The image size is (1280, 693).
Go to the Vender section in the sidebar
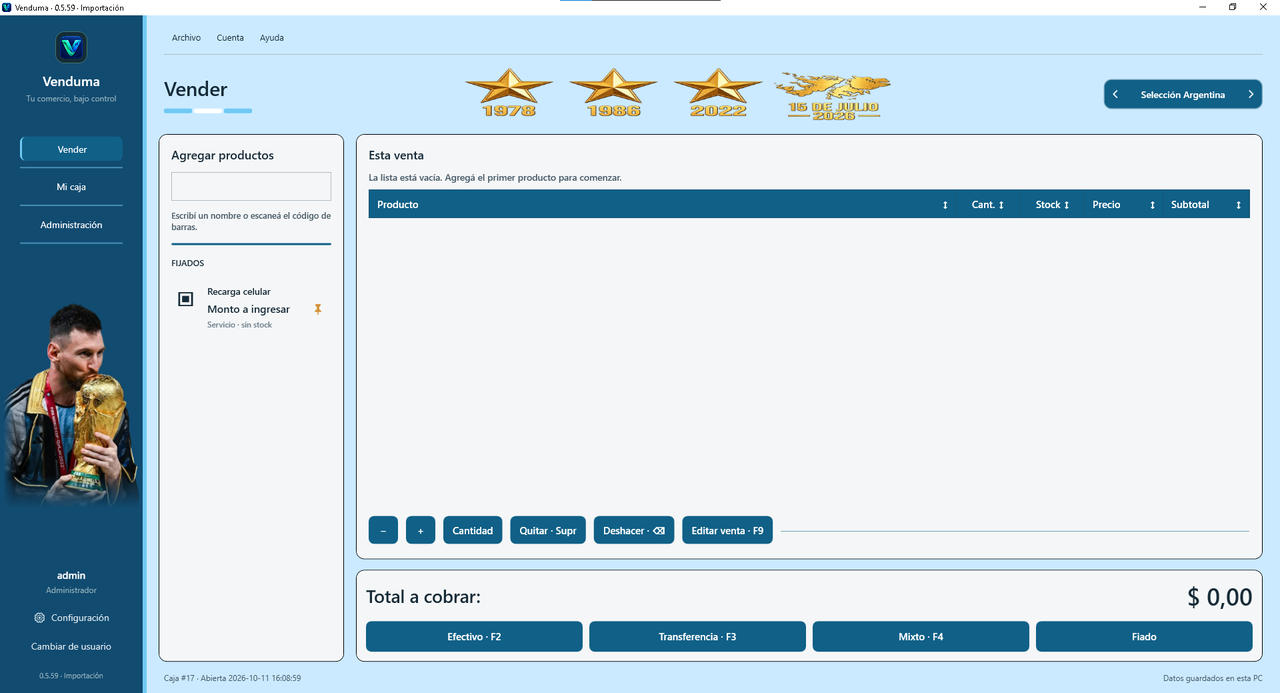pos(72,149)
